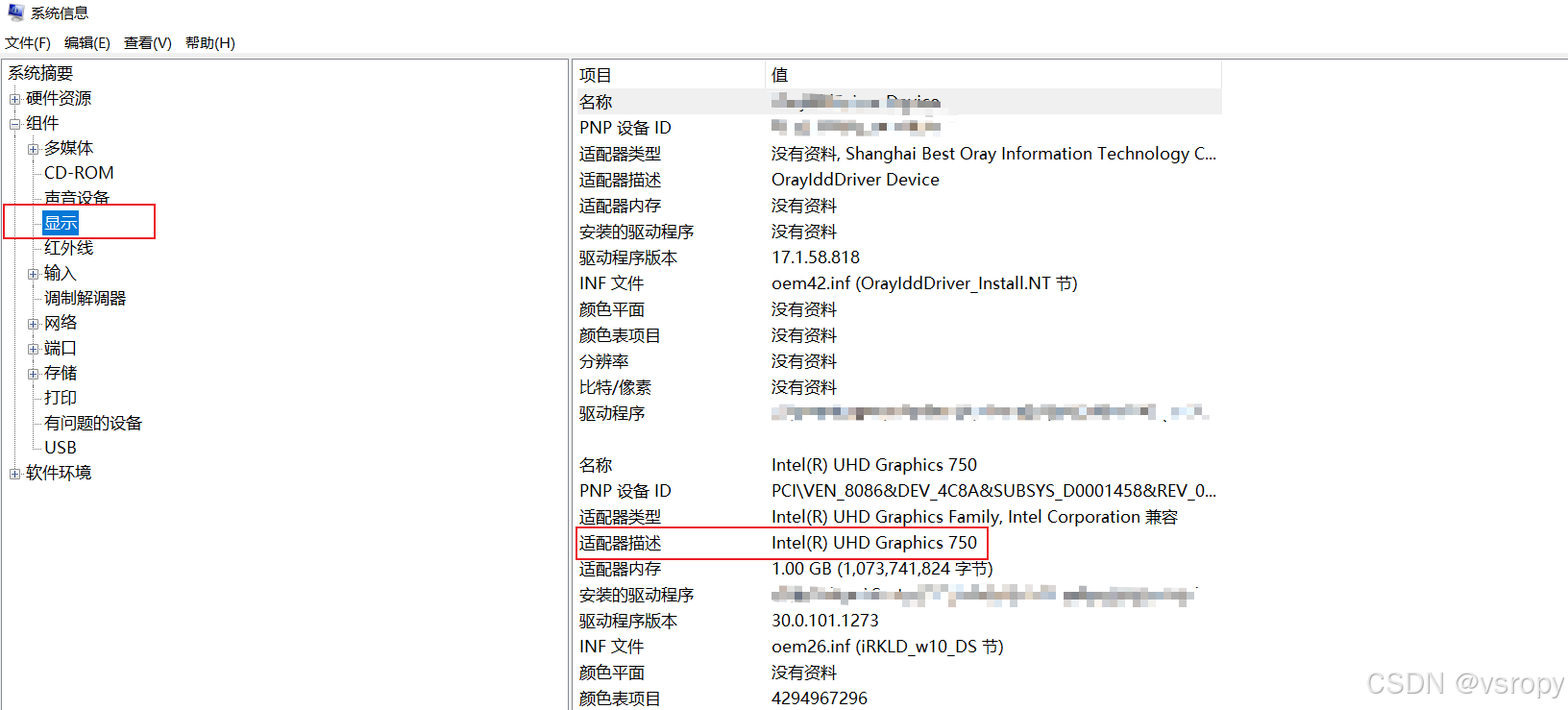Click adapter memory 1.00 GB value
This screenshot has height=710, width=1568.
[x=882, y=569]
